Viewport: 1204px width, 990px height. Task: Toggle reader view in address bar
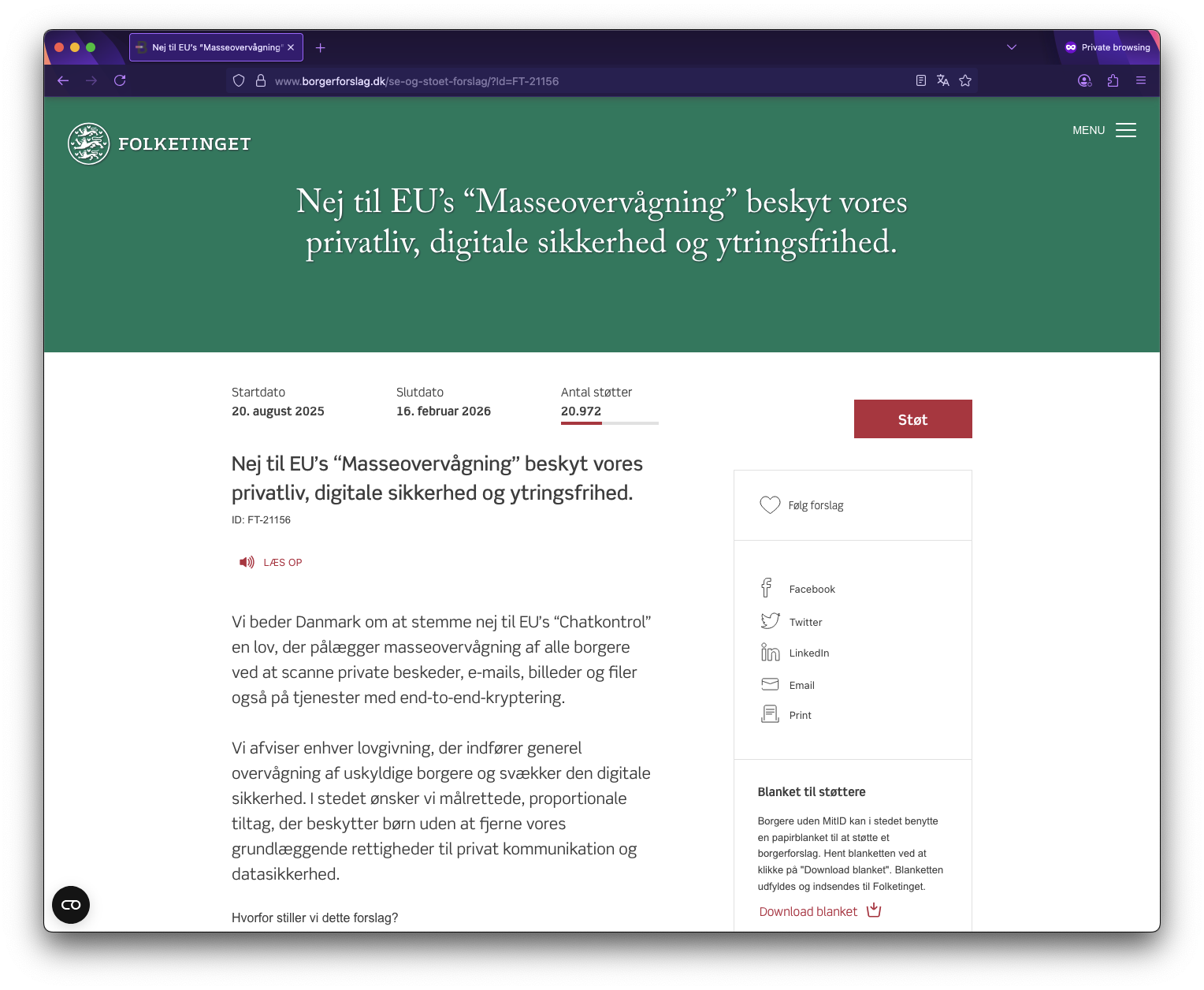tap(920, 80)
